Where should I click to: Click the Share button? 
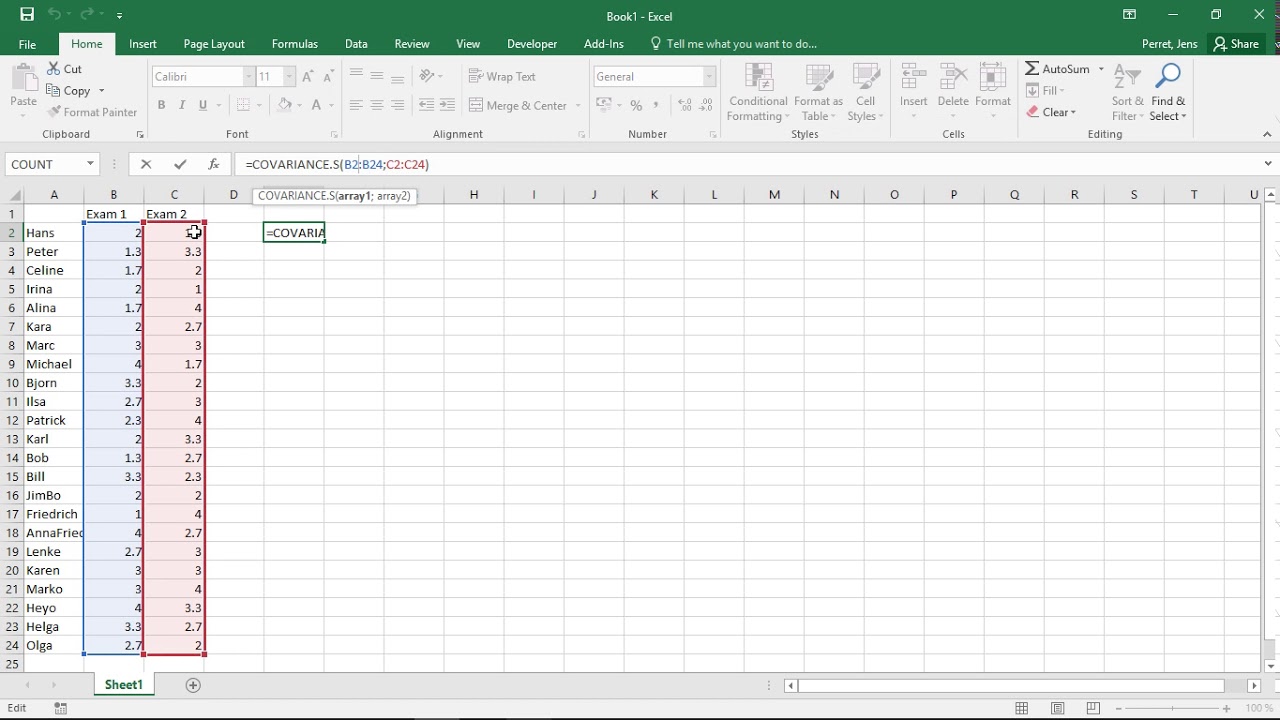(1235, 44)
